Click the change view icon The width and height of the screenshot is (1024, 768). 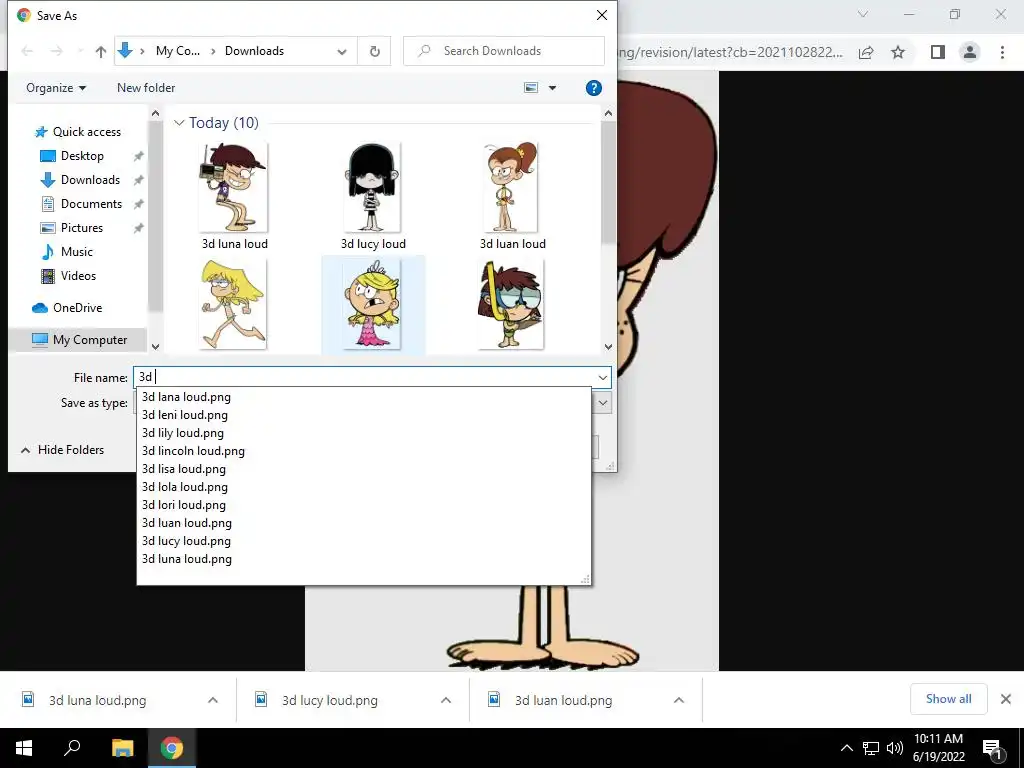pos(531,88)
